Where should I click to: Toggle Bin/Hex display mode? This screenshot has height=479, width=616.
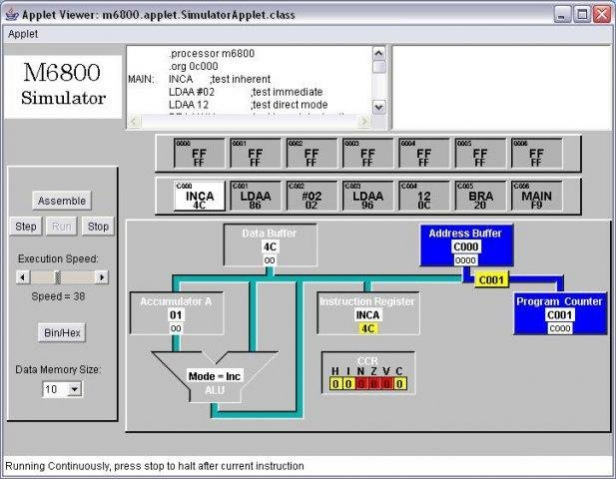pyautogui.click(x=62, y=333)
